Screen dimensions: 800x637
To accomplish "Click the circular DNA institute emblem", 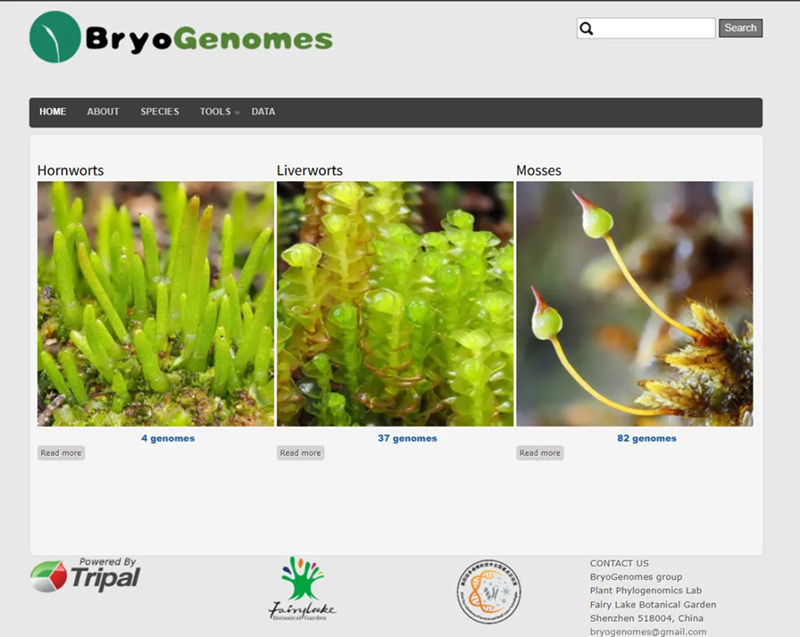I will 489,591.
